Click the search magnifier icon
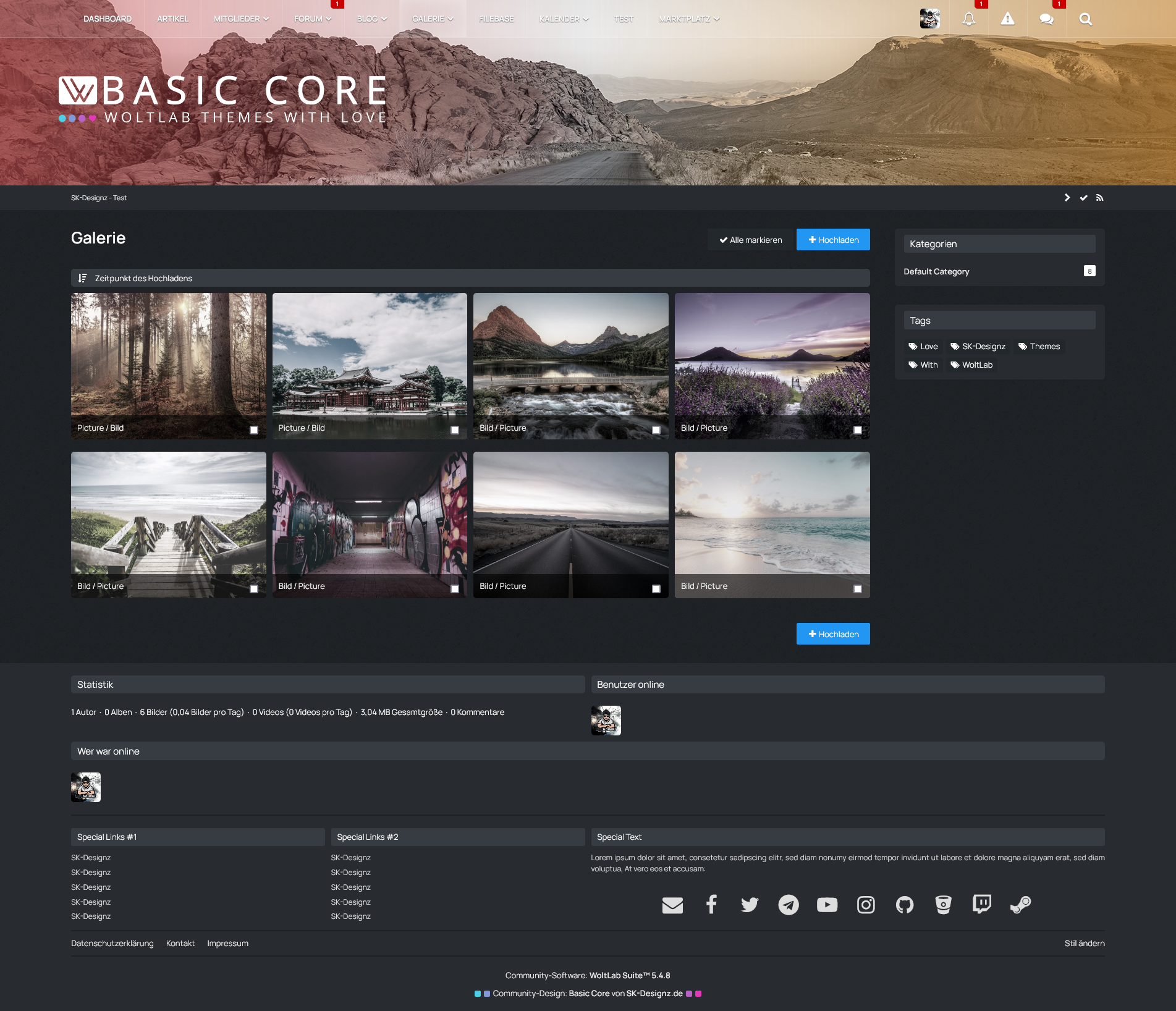 pyautogui.click(x=1085, y=19)
